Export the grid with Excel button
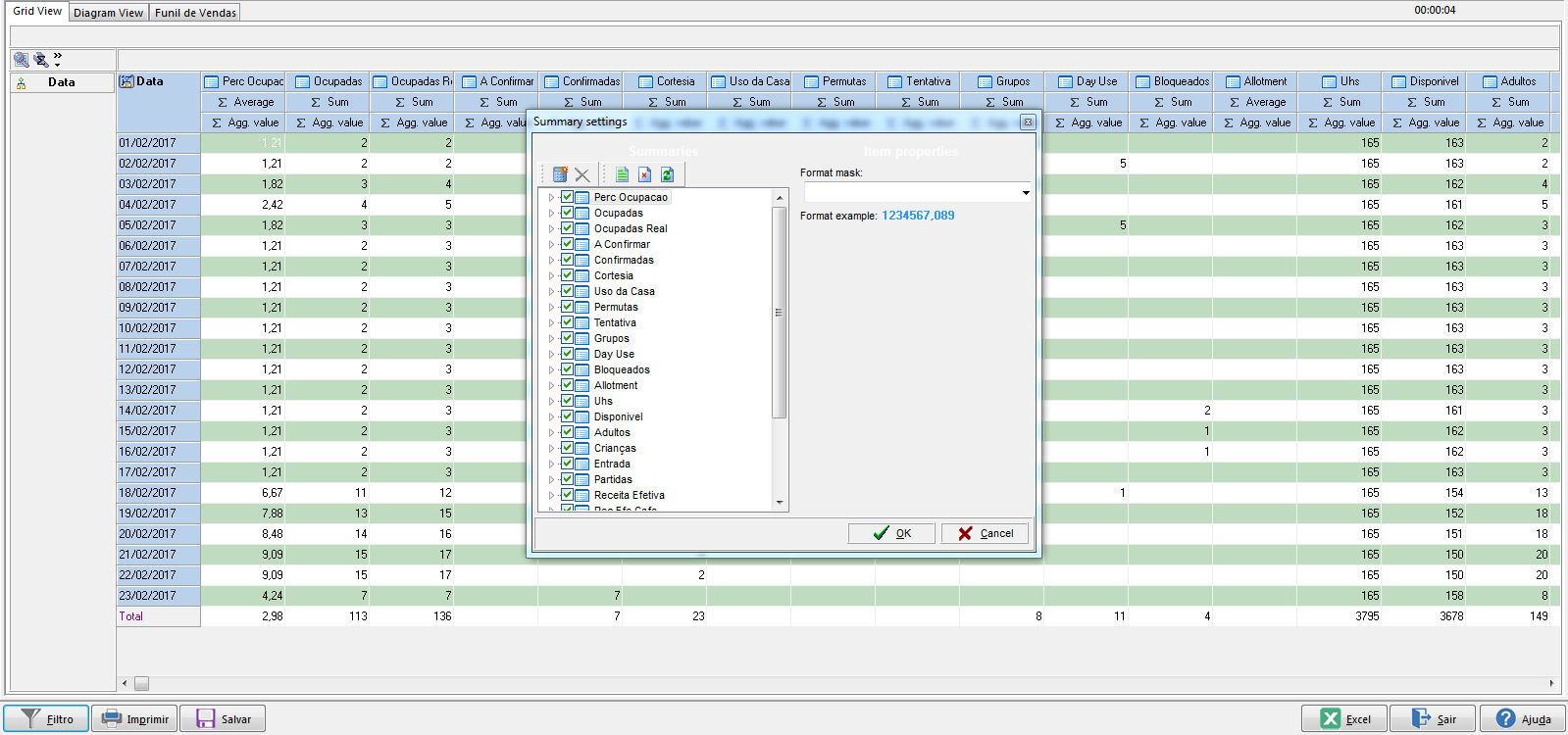This screenshot has width=1568, height=735. tap(1344, 718)
